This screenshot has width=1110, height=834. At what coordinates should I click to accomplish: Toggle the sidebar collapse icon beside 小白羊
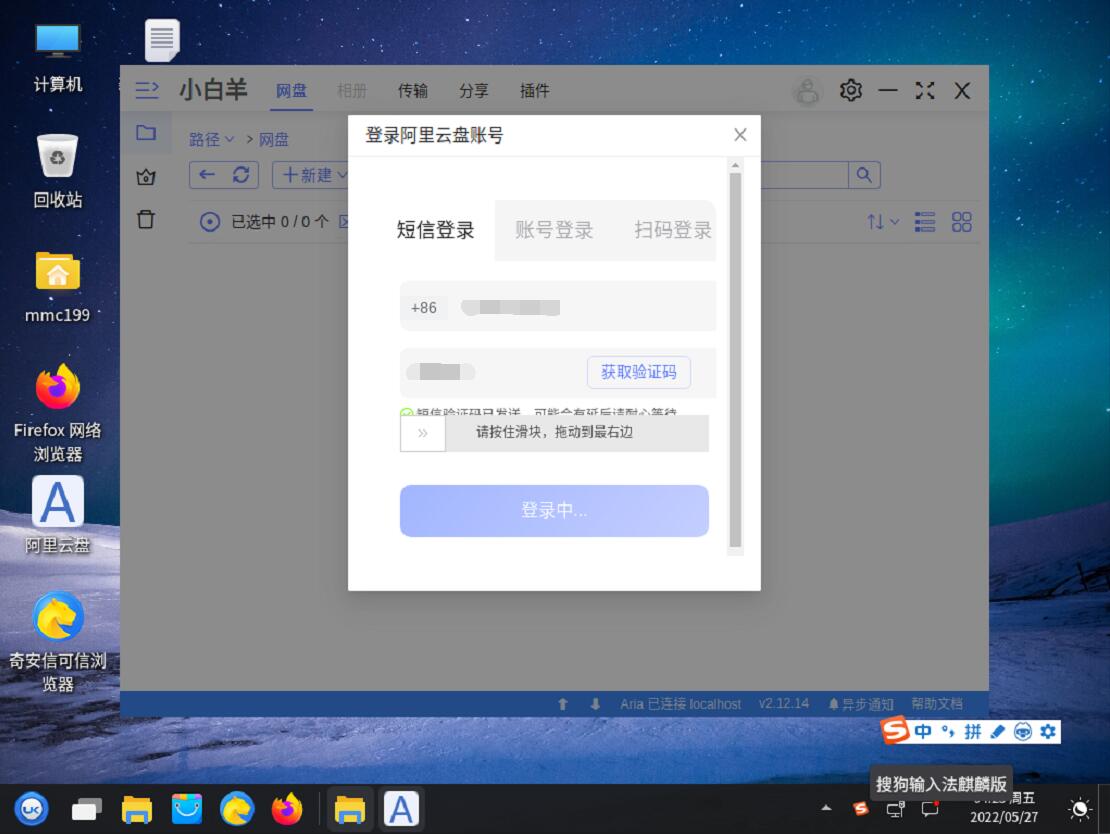click(147, 90)
